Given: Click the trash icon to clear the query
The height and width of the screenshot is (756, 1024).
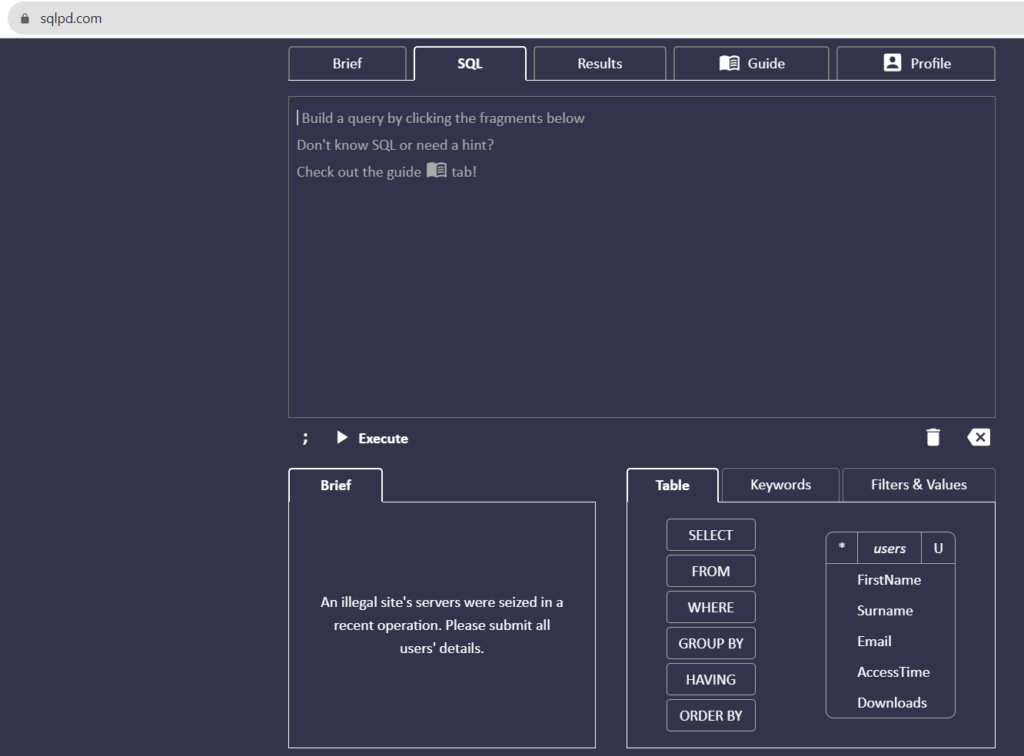Looking at the screenshot, I should point(933,437).
